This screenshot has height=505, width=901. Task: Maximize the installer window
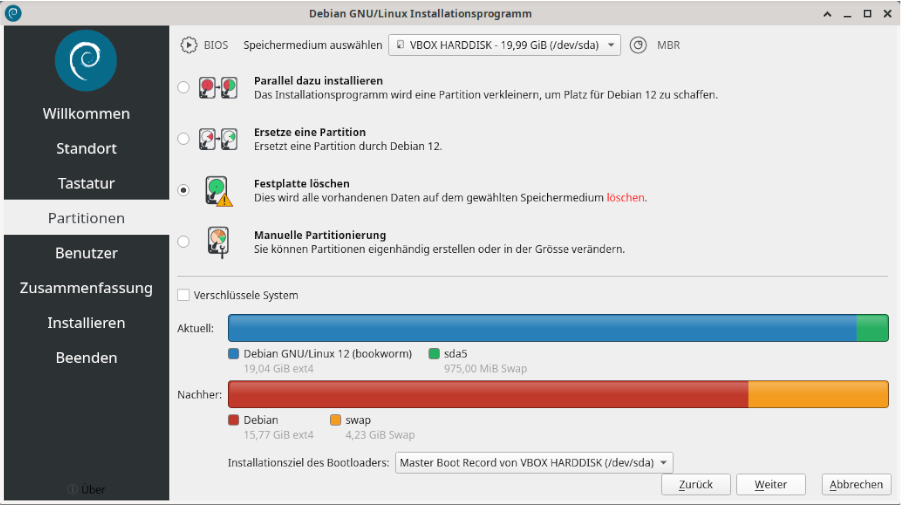click(x=867, y=13)
